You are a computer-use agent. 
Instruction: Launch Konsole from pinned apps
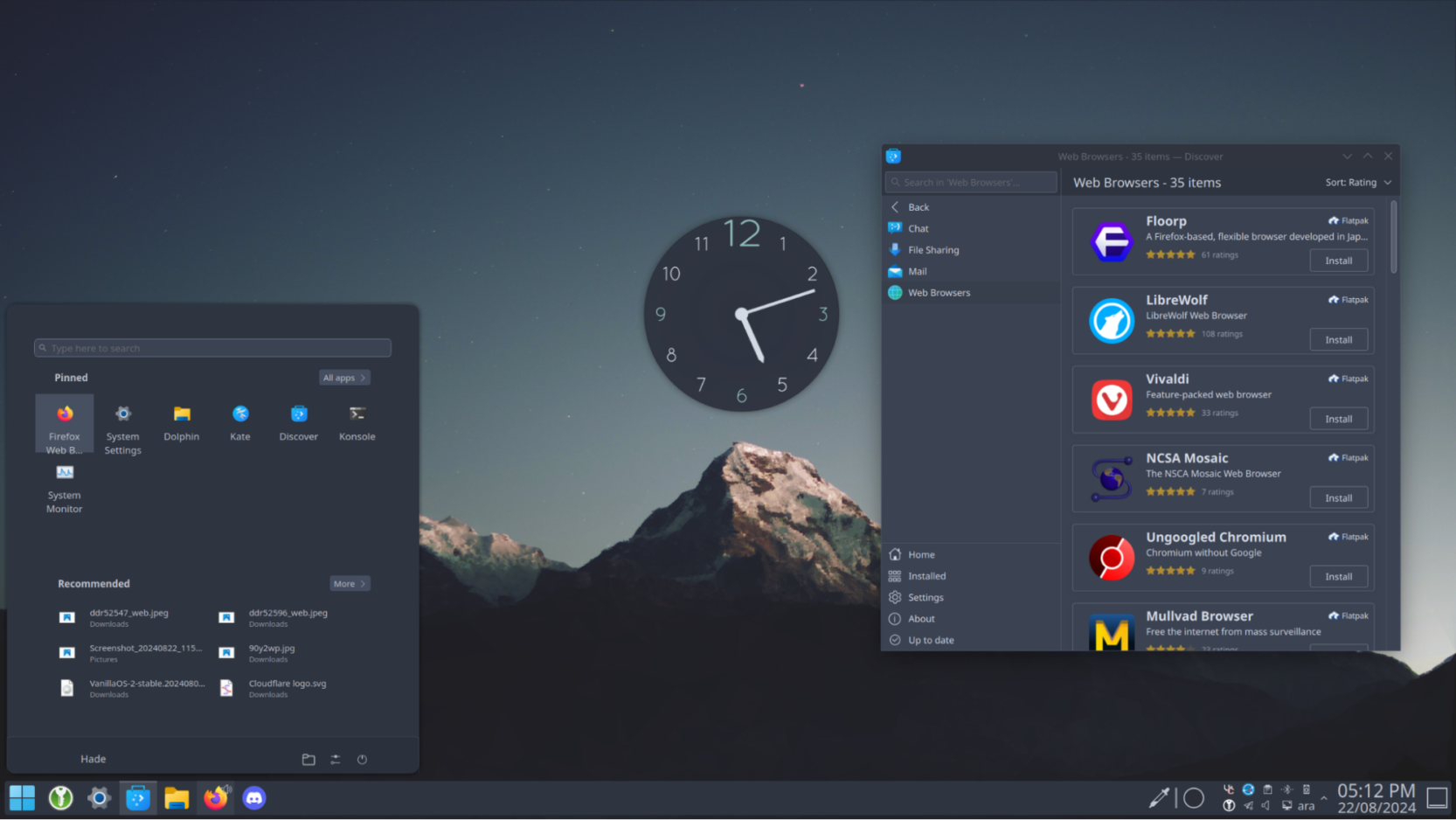(357, 423)
